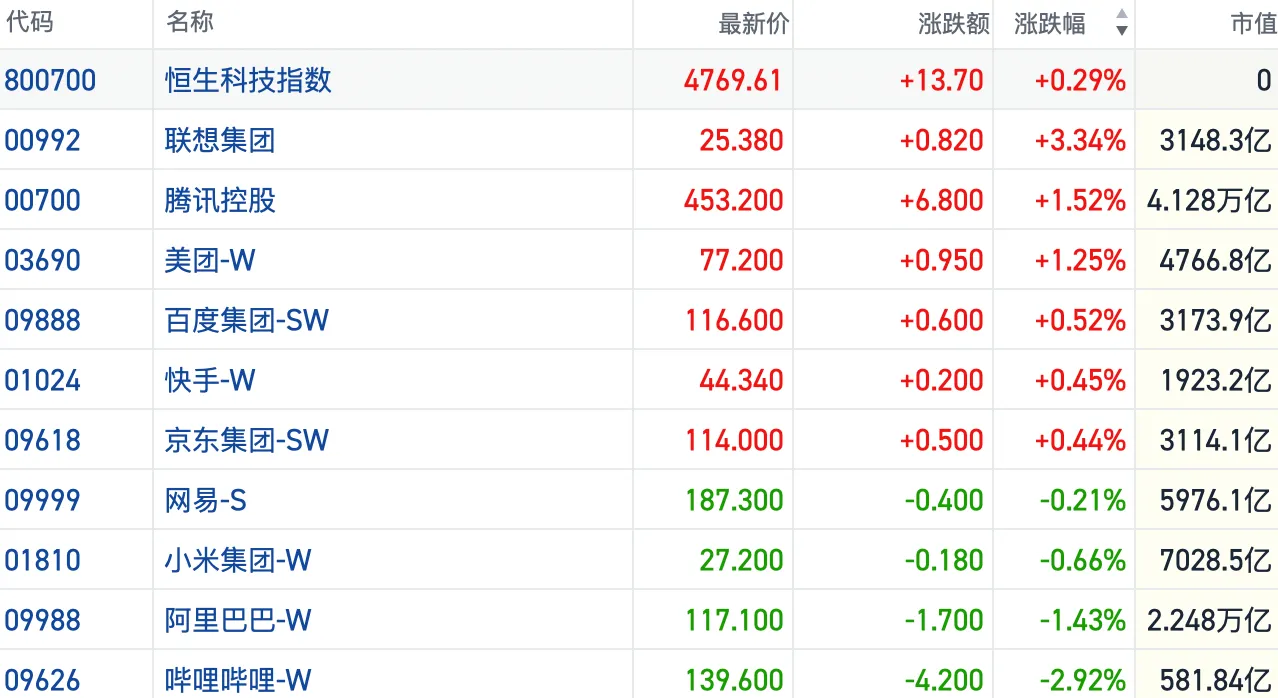Click latest price 27.200
The width and height of the screenshot is (1278, 698).
741,560
